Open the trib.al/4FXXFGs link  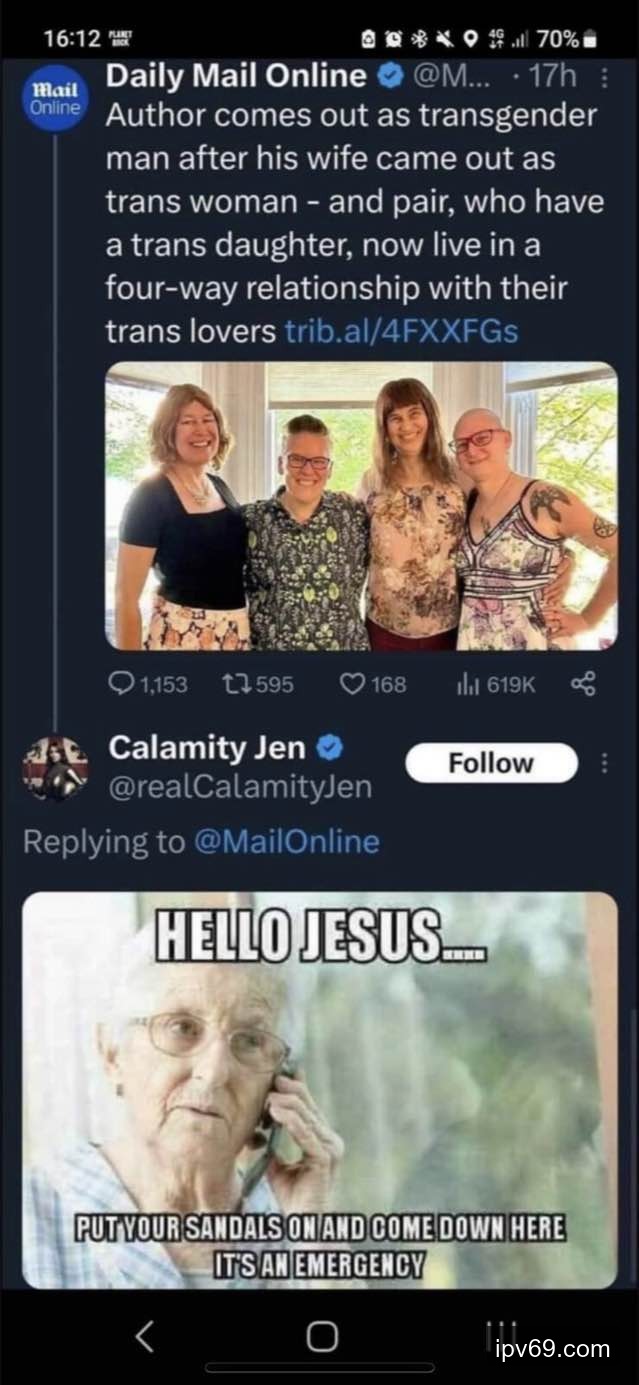click(401, 331)
